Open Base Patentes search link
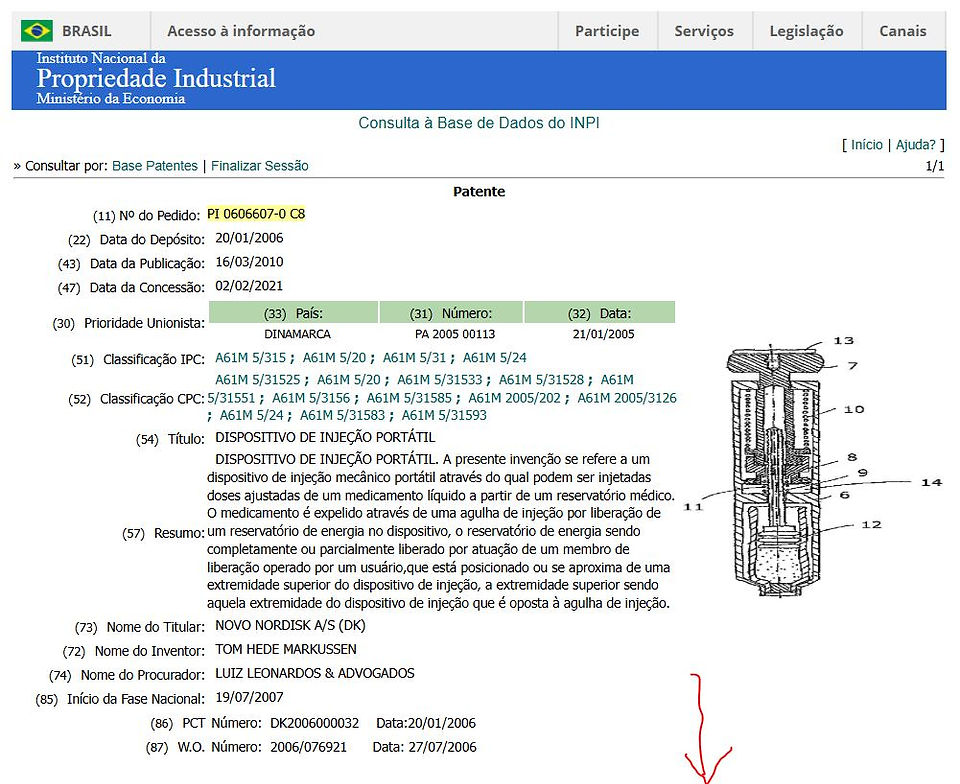 pos(155,166)
